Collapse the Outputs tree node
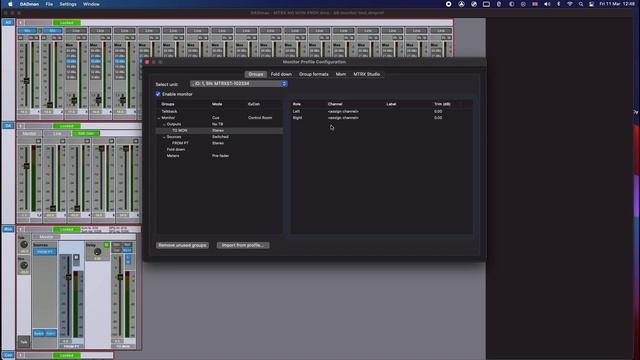The image size is (640, 360). 164,124
